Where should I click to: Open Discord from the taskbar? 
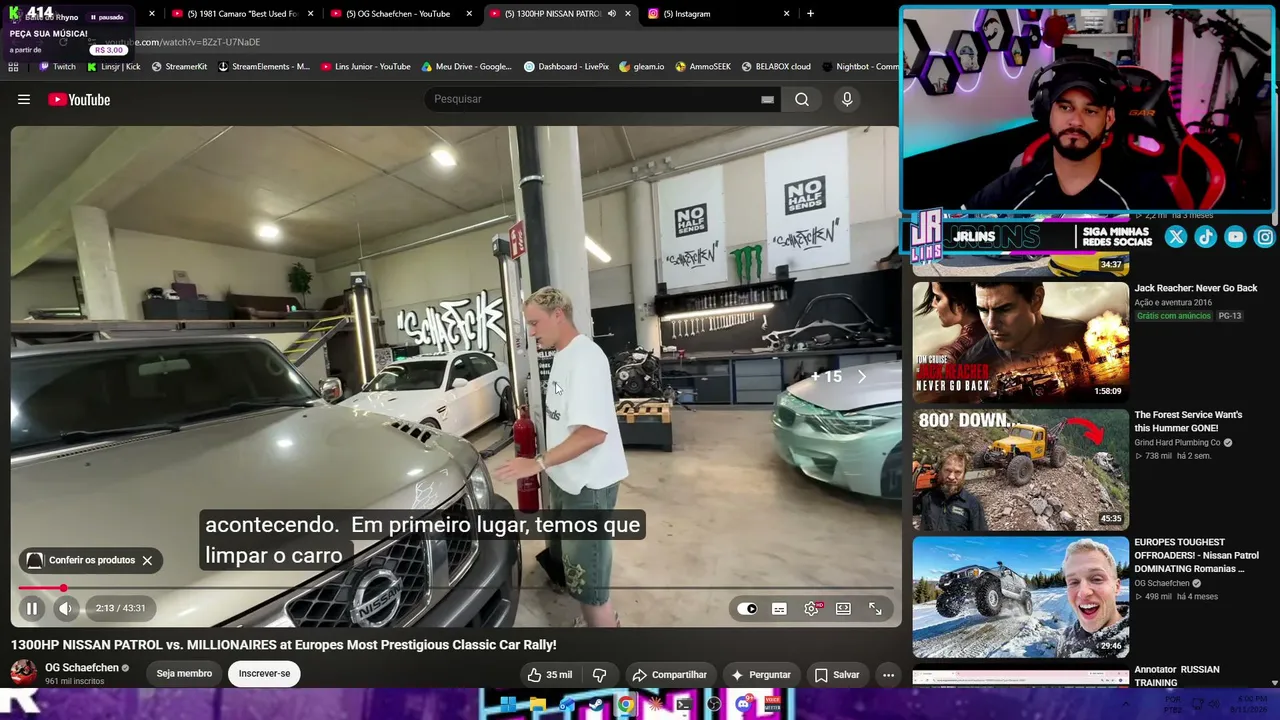click(x=742, y=705)
